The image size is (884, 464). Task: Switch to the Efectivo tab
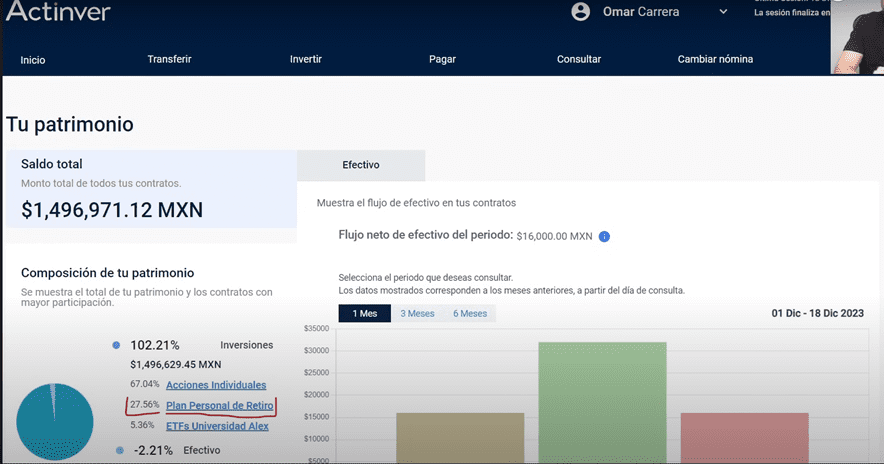coord(360,165)
